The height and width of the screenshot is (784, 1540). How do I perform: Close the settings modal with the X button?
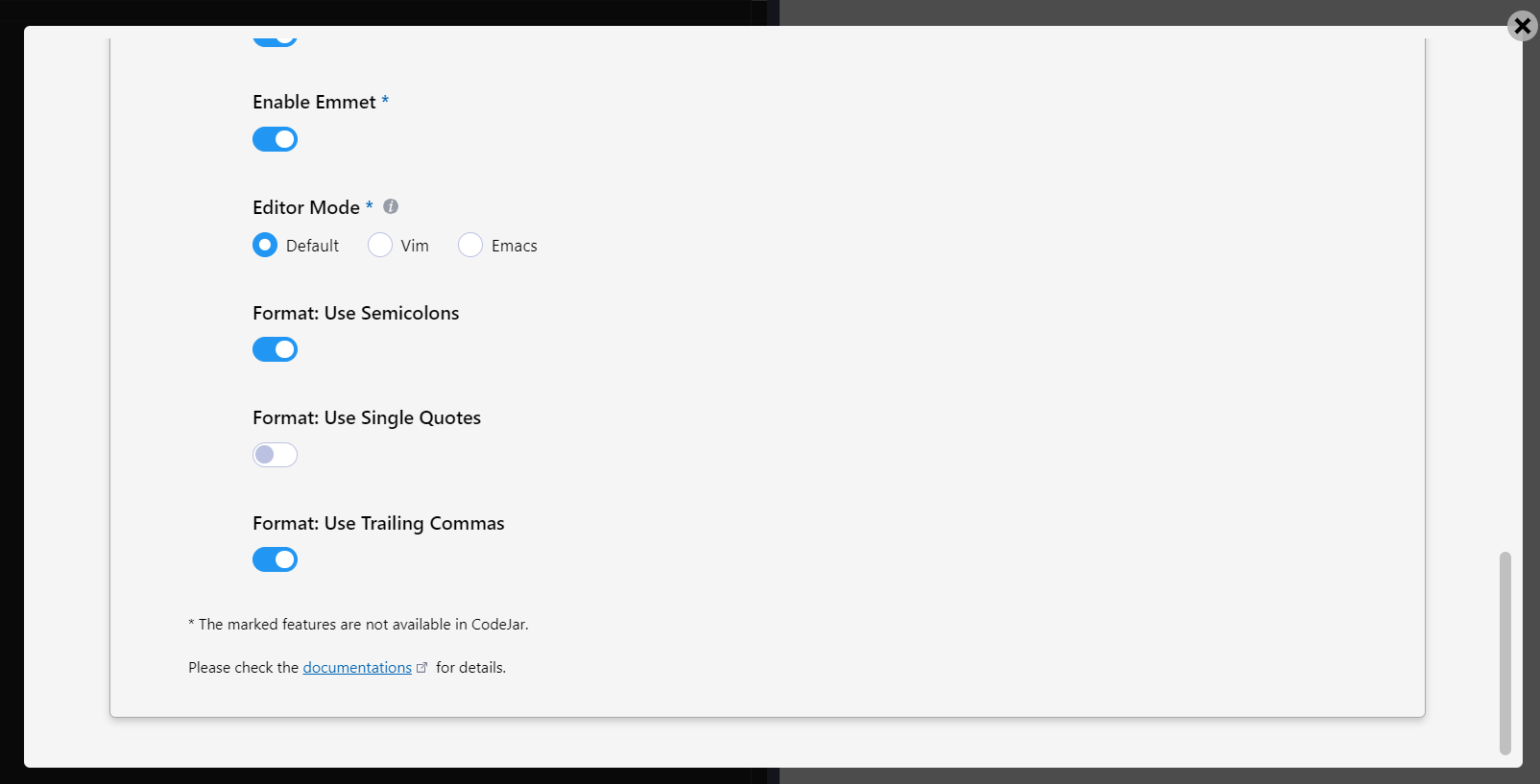click(1522, 26)
